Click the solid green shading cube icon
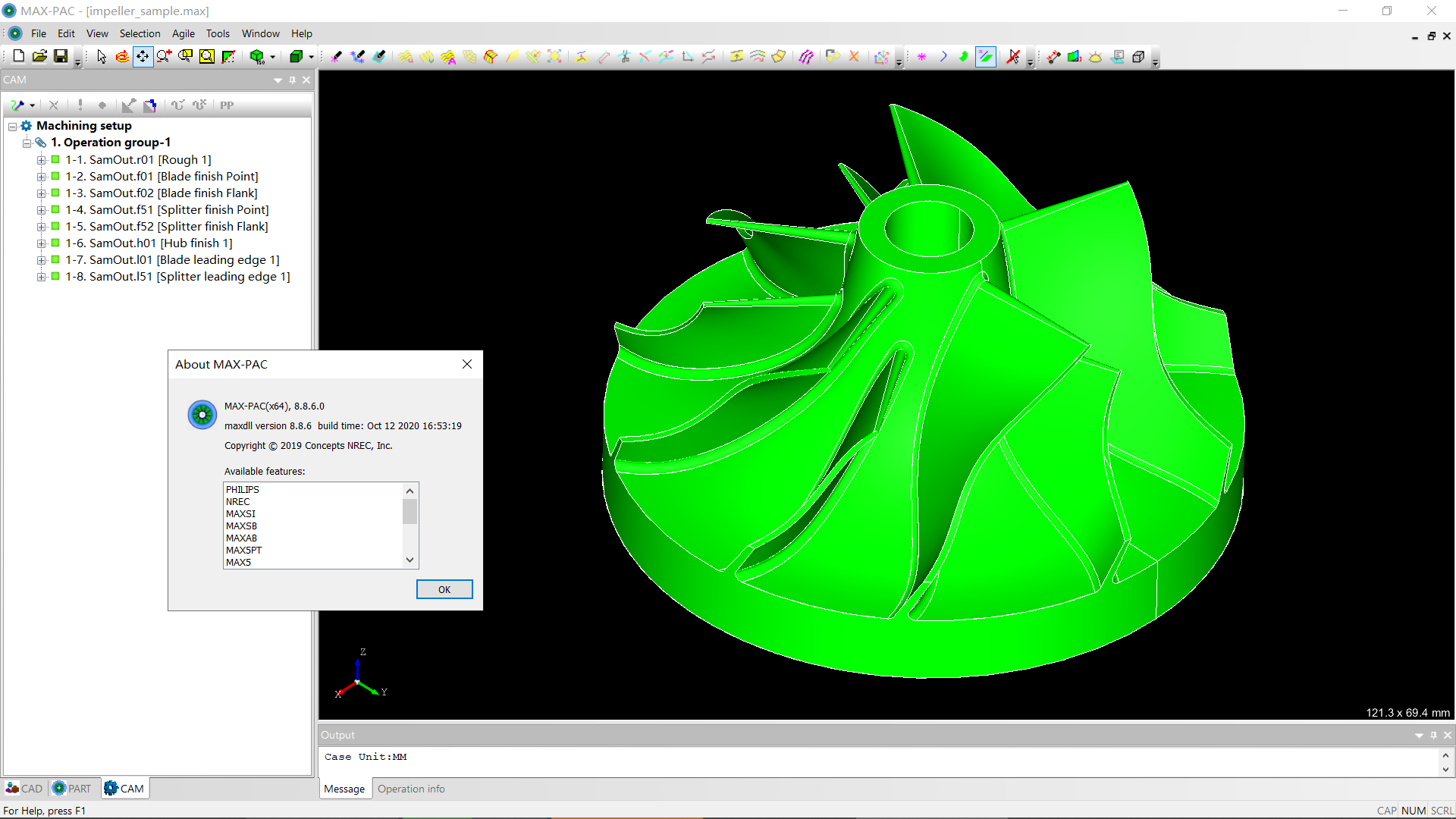Viewport: 1456px width, 819px height. click(296, 57)
